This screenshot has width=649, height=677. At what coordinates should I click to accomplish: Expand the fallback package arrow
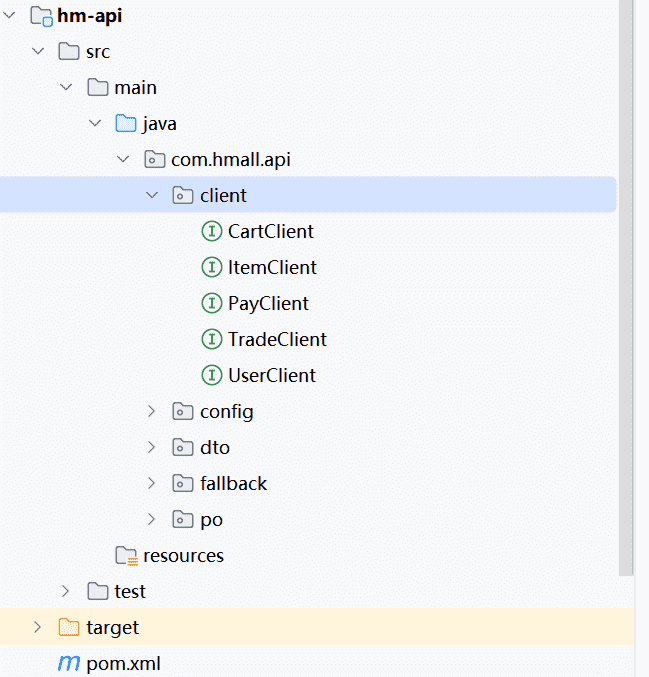[152, 483]
